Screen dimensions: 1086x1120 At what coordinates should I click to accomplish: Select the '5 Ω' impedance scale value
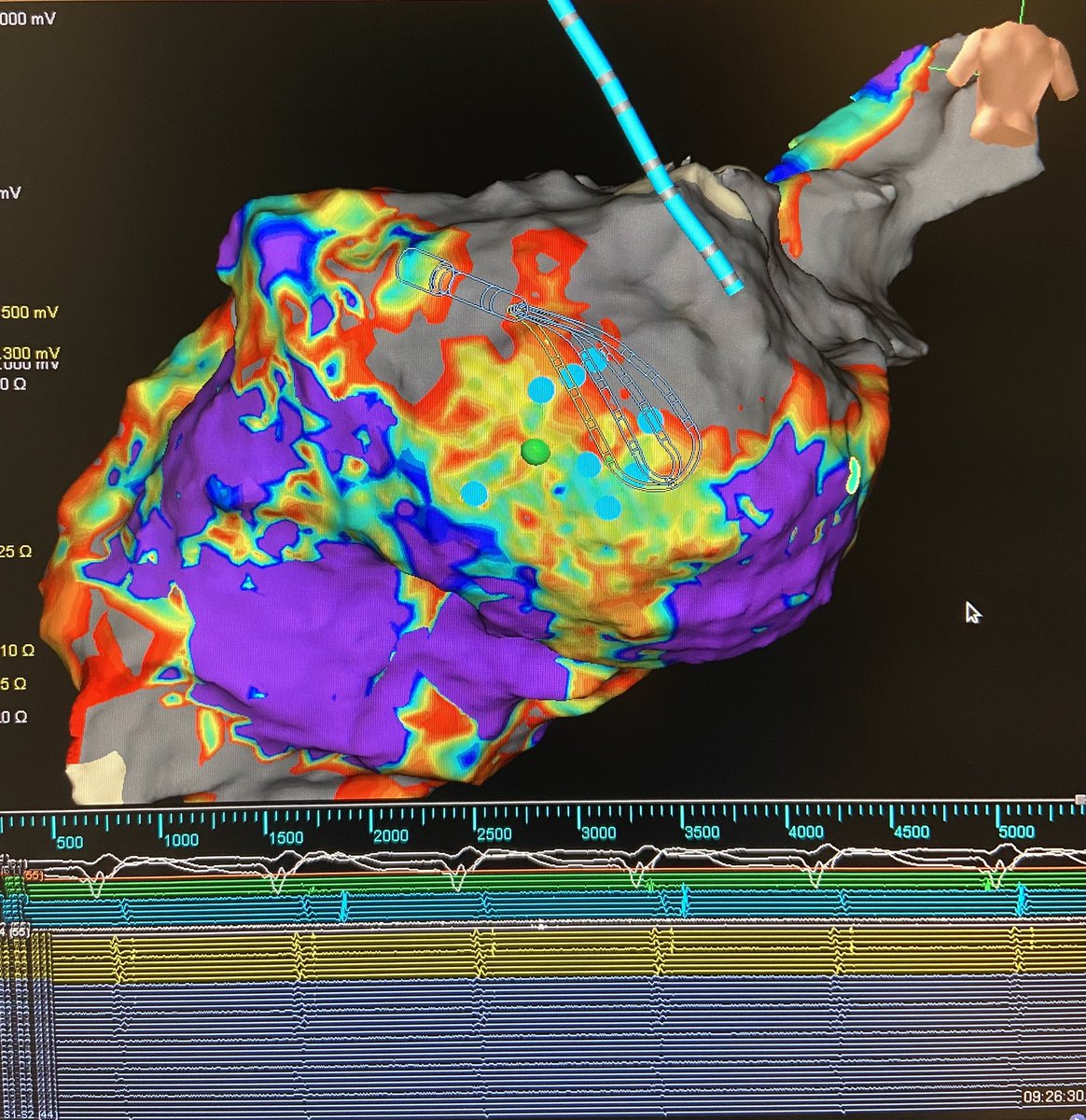[x=12, y=684]
